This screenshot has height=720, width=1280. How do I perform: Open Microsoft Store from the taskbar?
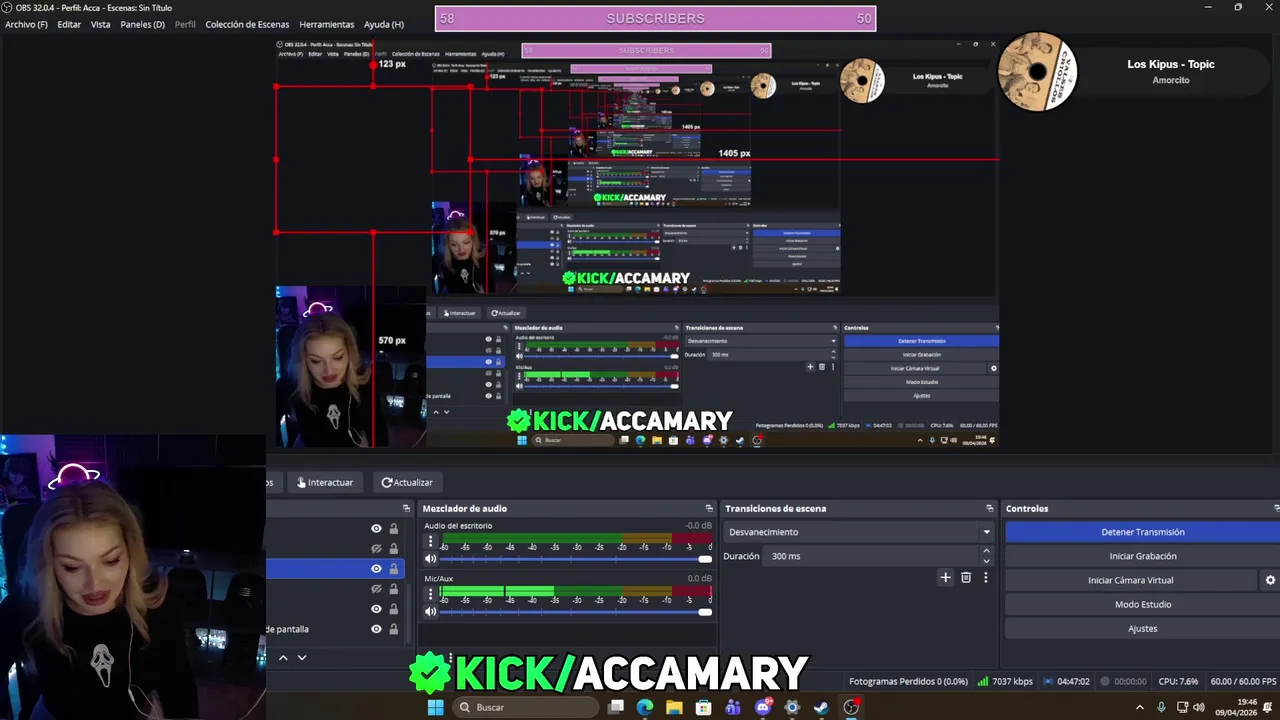click(704, 707)
